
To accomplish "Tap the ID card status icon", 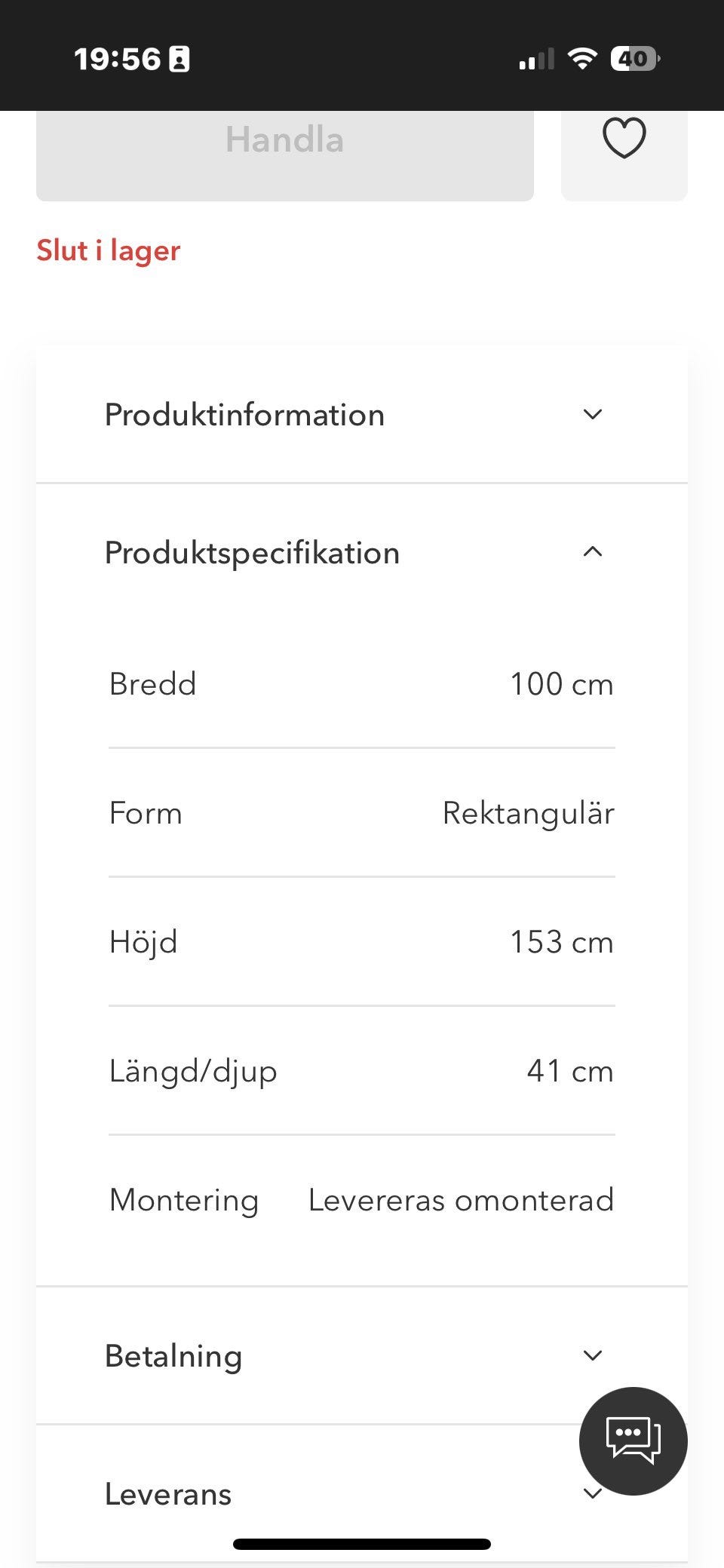I will 179,59.
